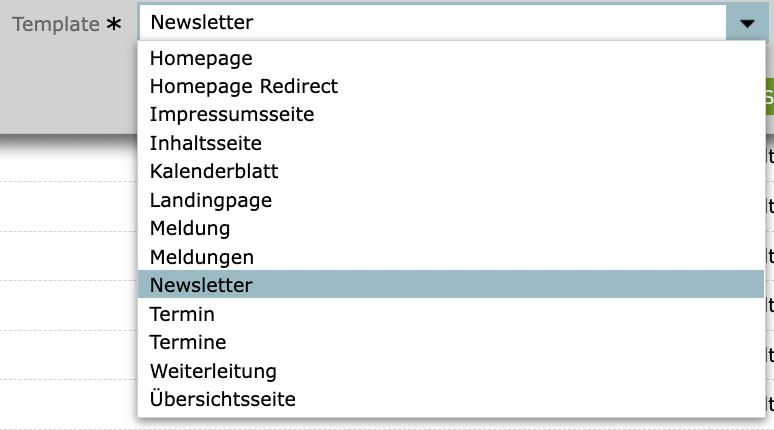Select Übersichtsseite at the list bottom

(223, 399)
